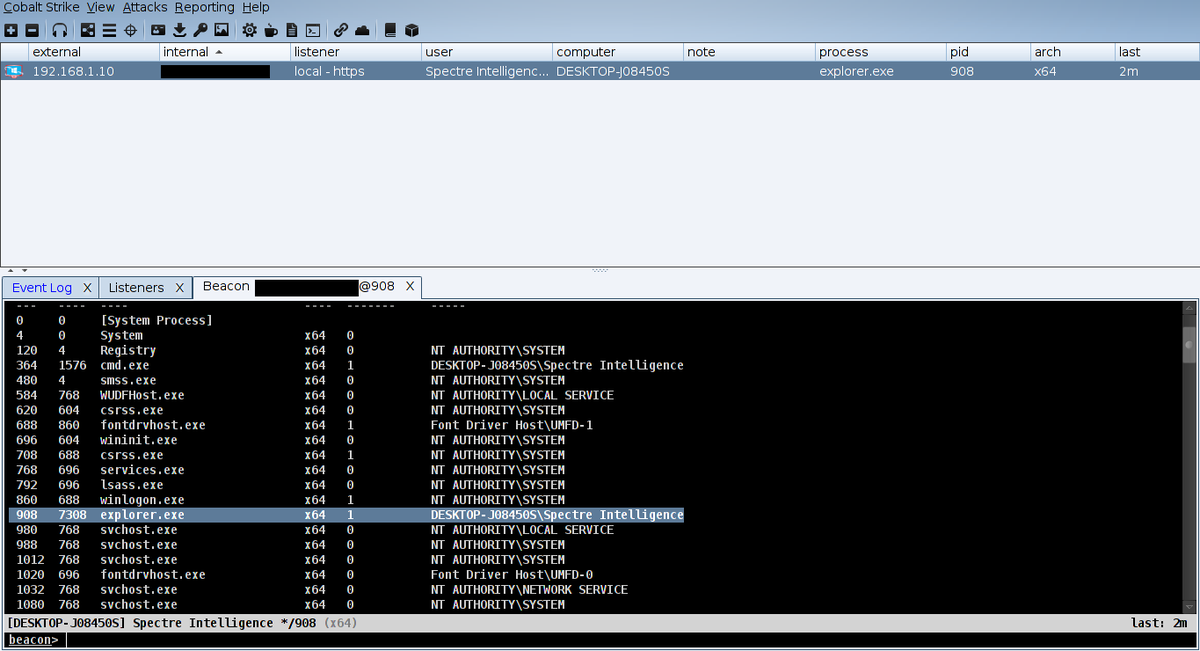
Task: Sort sessions by listener column
Action: click(356, 51)
